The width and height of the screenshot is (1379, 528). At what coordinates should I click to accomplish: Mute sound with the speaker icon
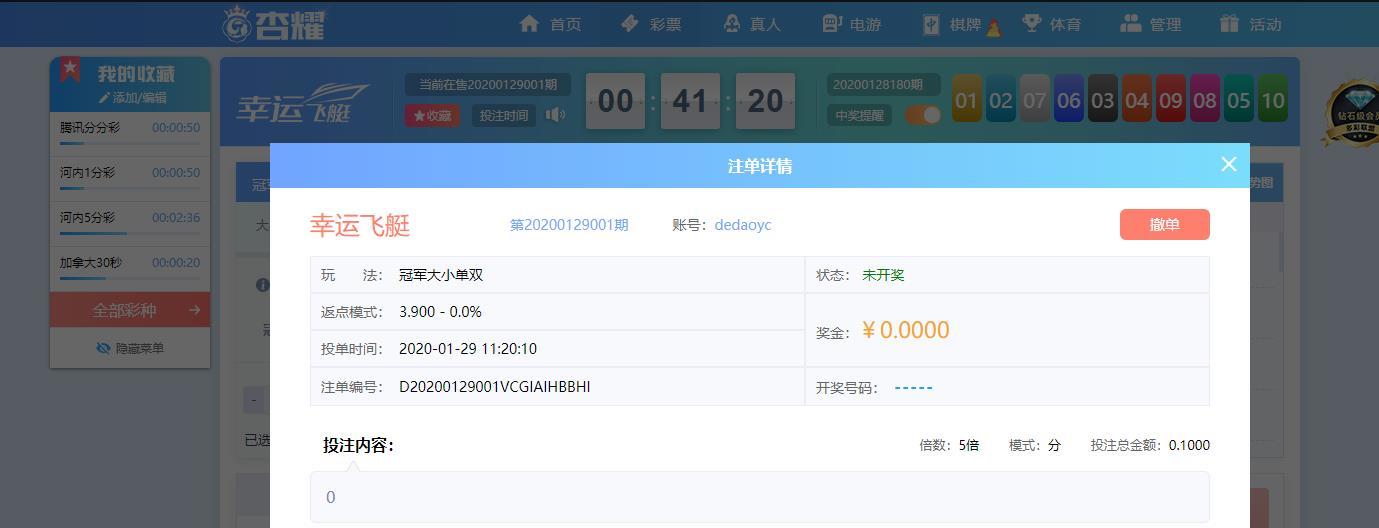555,115
